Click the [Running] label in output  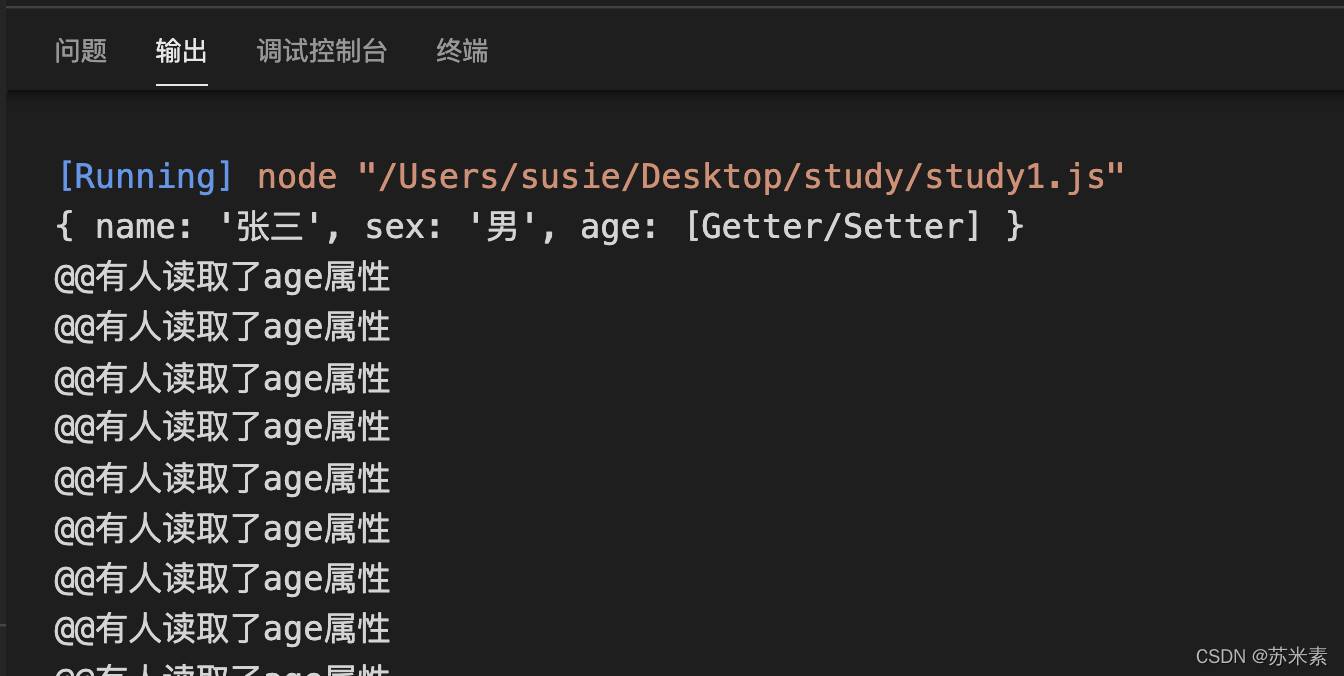[x=146, y=177]
